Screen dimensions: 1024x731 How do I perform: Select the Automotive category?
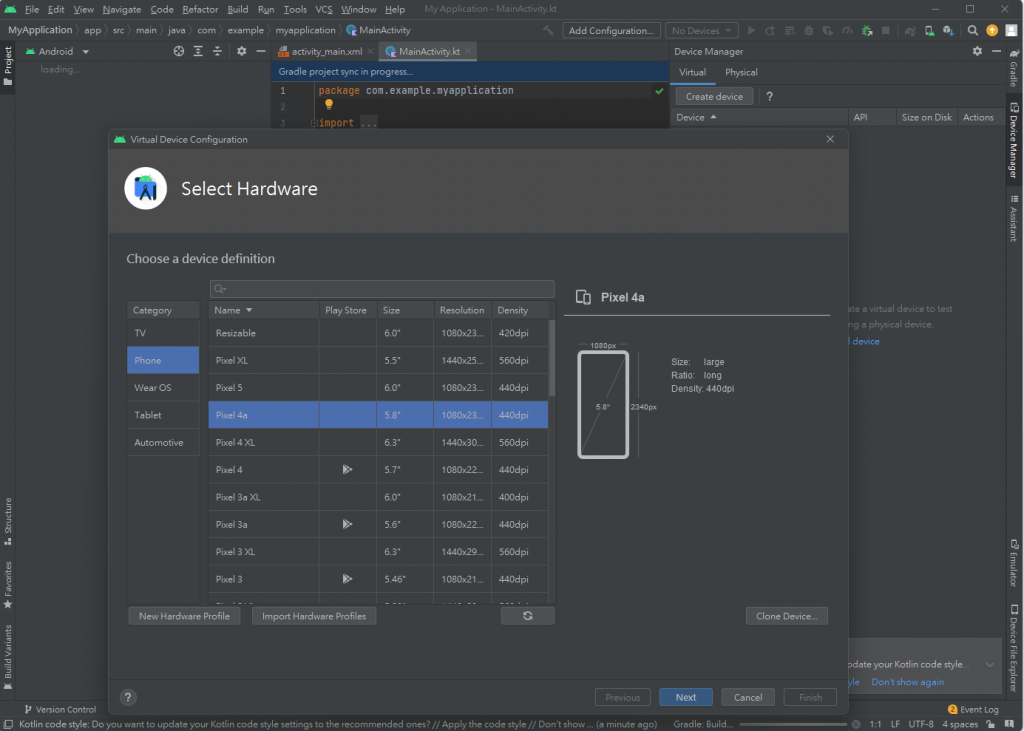tap(163, 442)
